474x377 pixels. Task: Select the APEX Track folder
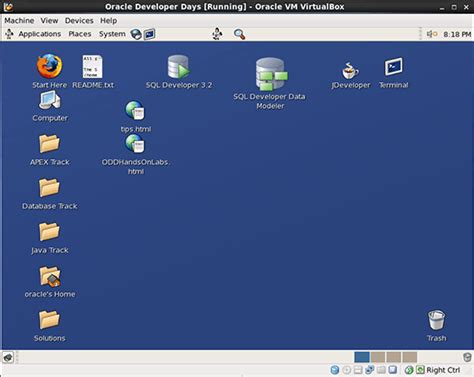tap(49, 144)
